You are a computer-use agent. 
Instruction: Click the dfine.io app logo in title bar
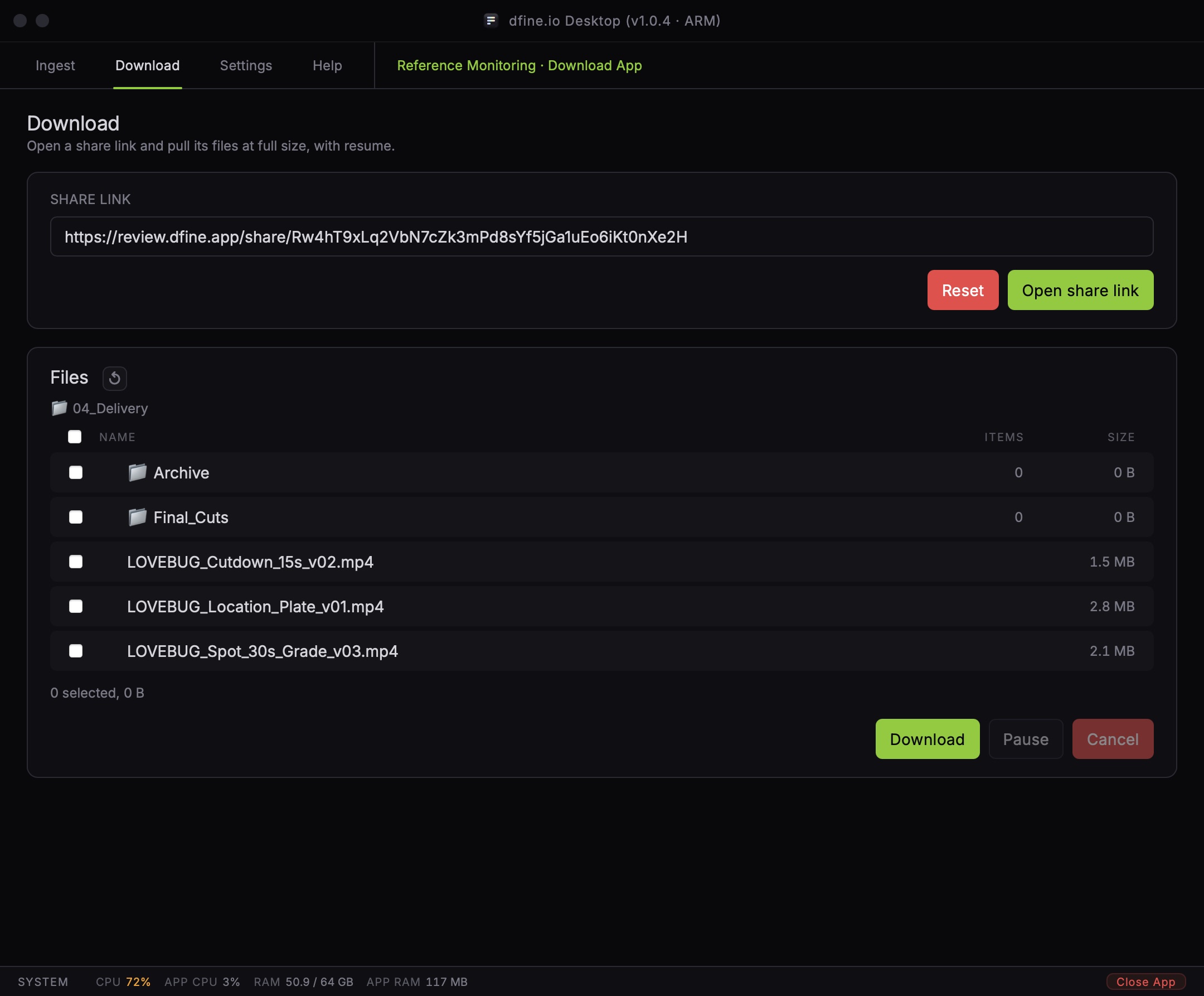pyautogui.click(x=491, y=21)
